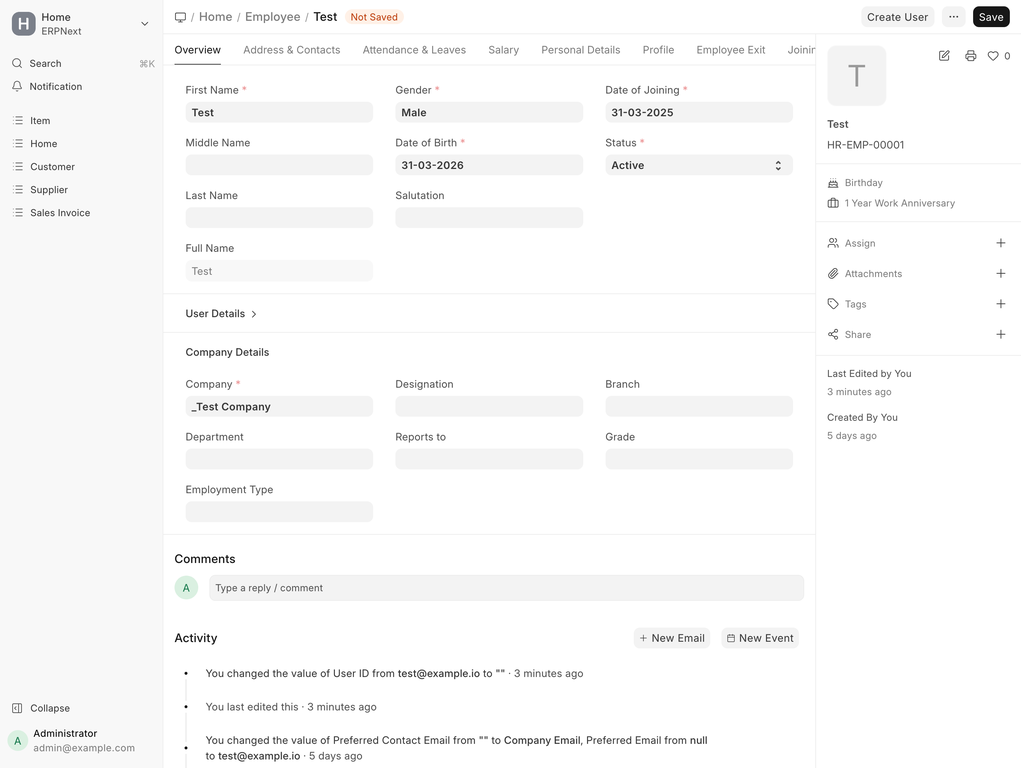Click the Save button

coord(990,17)
